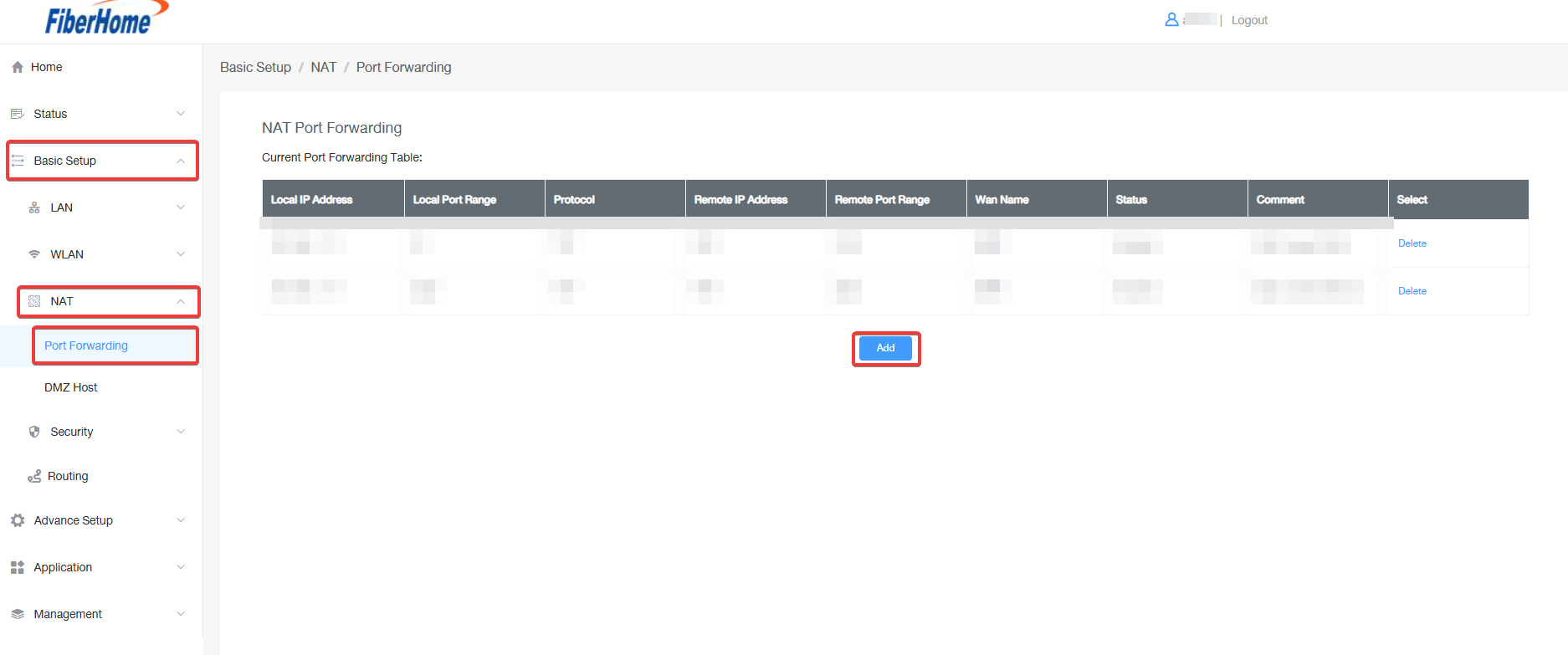
Task: Click the user profile icon
Action: click(1171, 19)
